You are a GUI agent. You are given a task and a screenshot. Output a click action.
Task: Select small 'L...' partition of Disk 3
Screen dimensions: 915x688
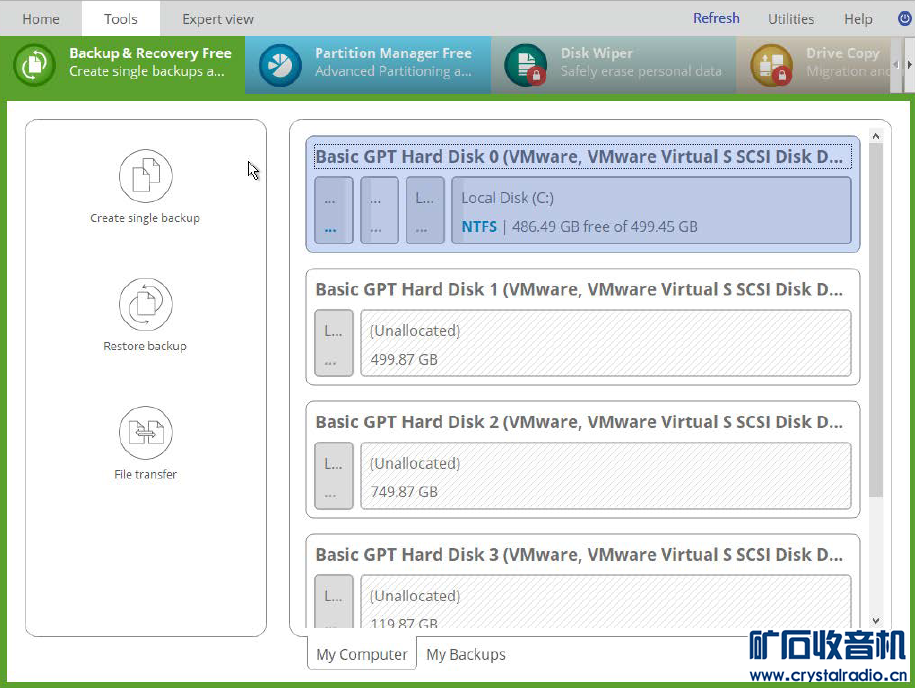[x=334, y=601]
